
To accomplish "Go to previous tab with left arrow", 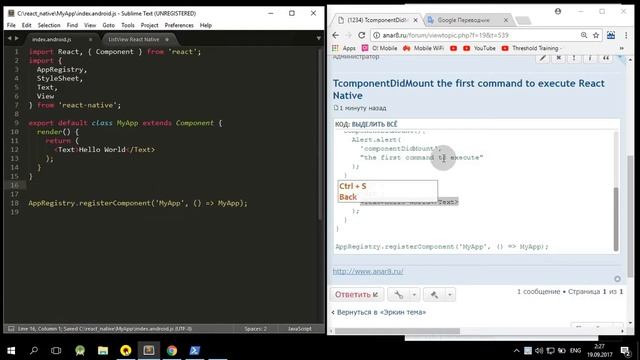I will click(9, 38).
